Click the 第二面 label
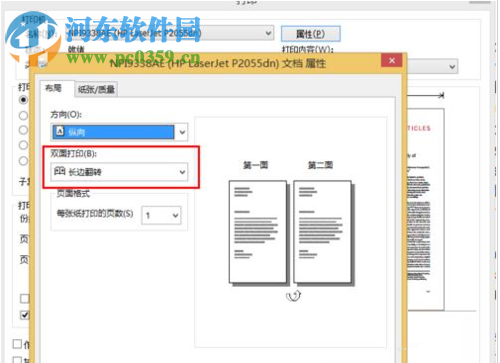Screen dimensions: 500x363 (320, 165)
